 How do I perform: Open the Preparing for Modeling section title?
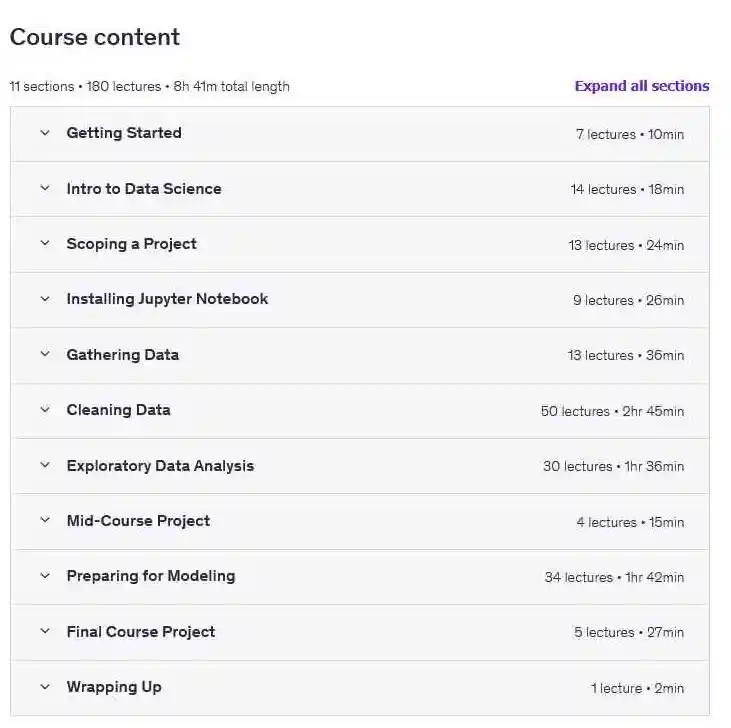pyautogui.click(x=151, y=576)
